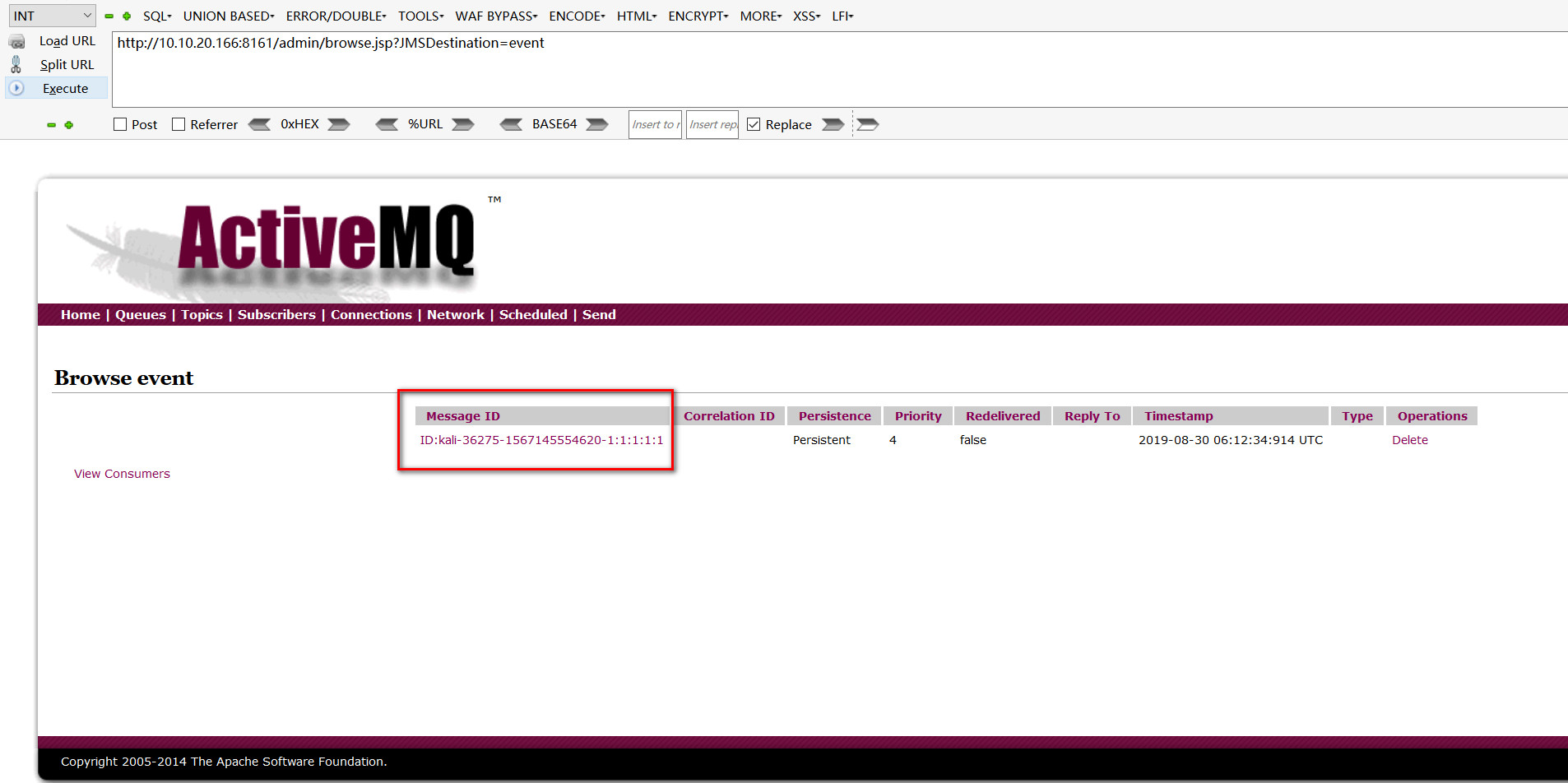Click the left arrow before 0xHEX
Viewport: 1568px width, 783px height.
(x=259, y=124)
